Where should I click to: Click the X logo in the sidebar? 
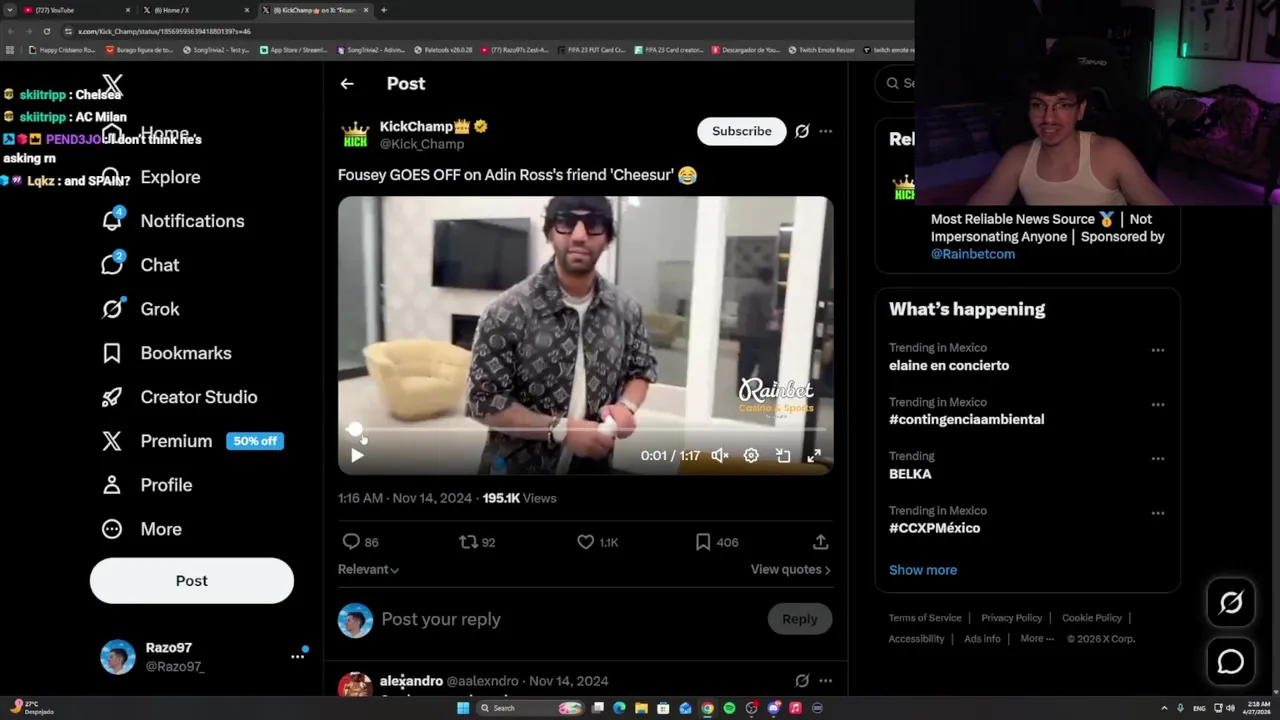tap(112, 86)
